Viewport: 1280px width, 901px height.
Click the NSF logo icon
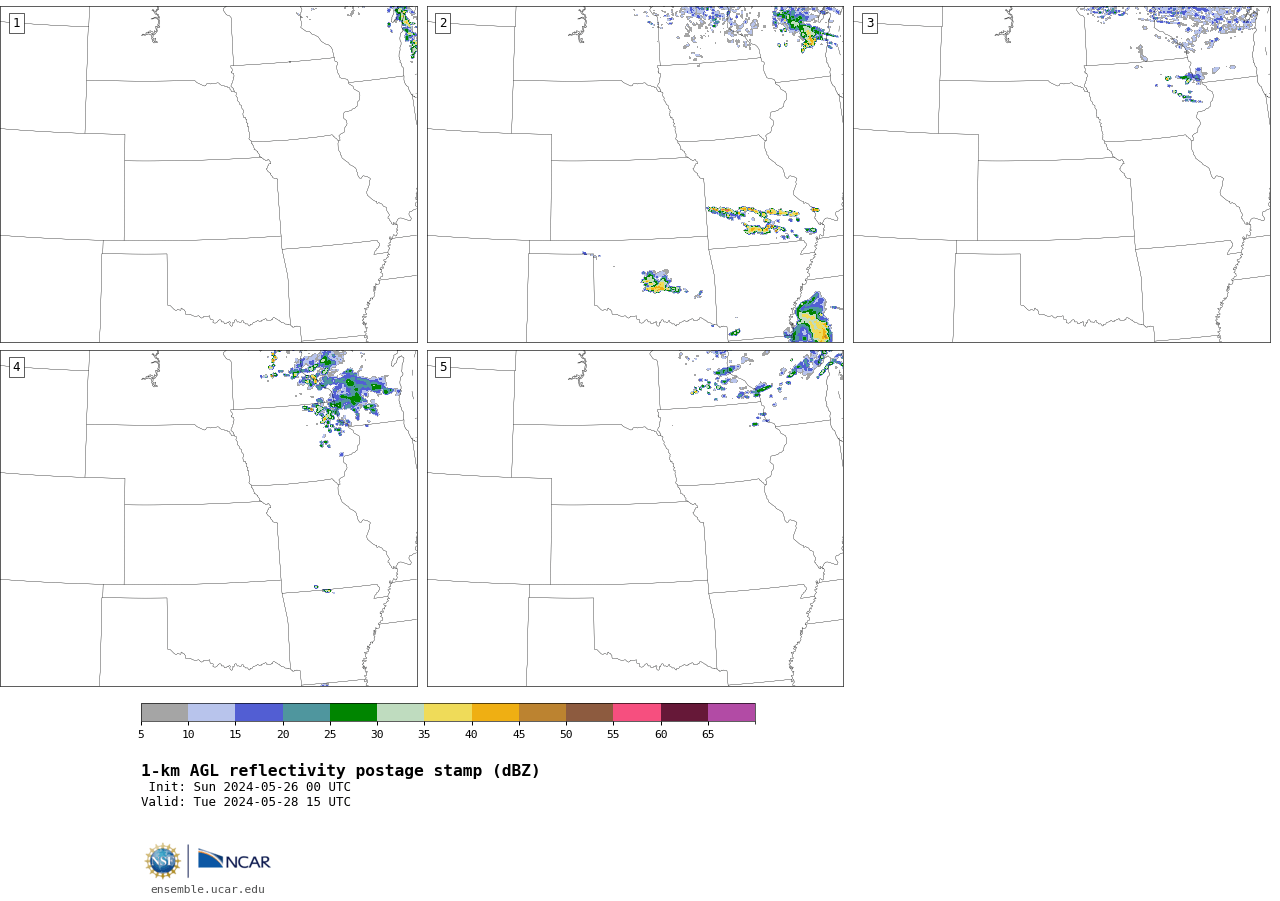point(162,861)
